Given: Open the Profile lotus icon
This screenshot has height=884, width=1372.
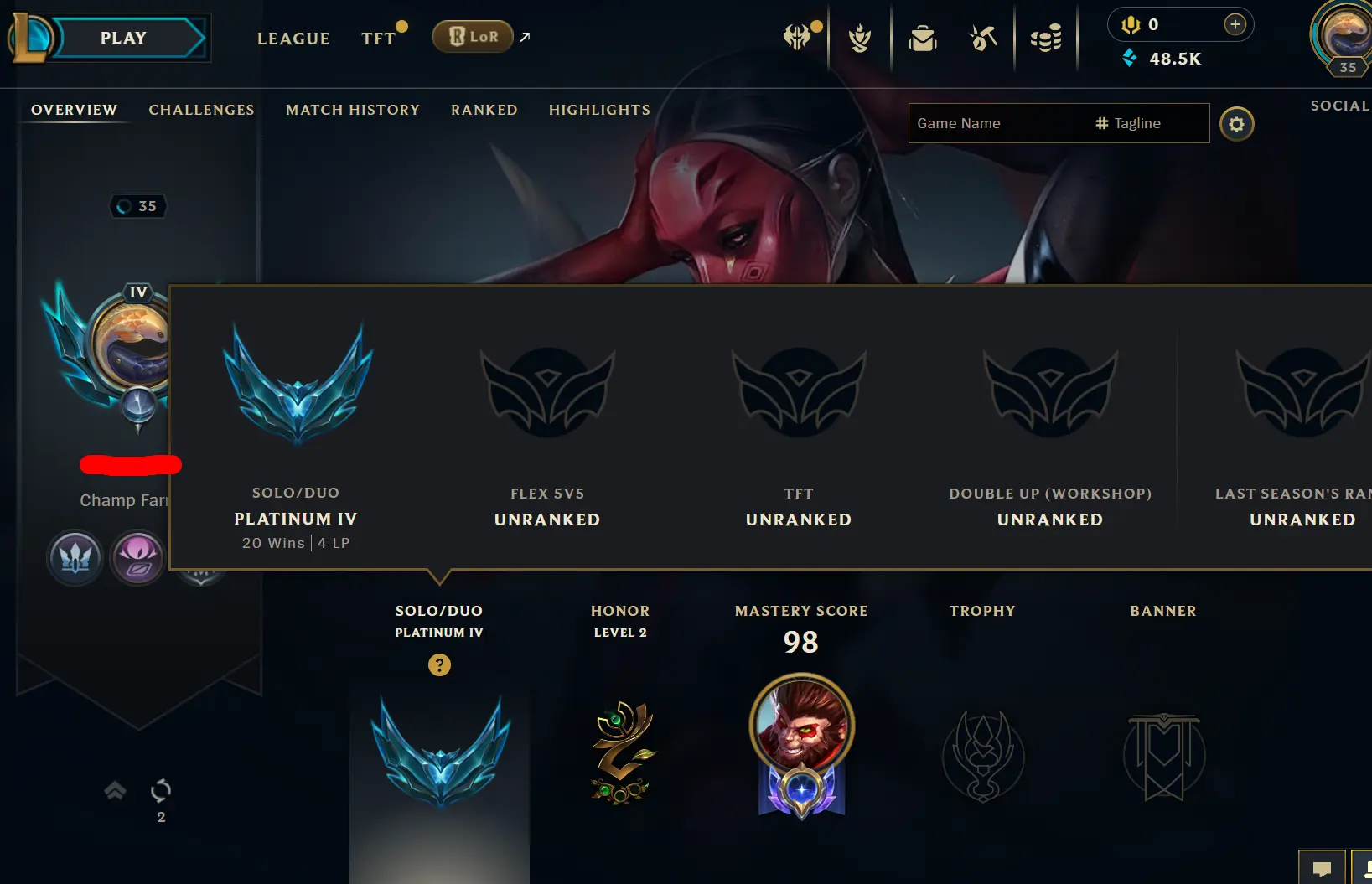Looking at the screenshot, I should click(x=860, y=39).
